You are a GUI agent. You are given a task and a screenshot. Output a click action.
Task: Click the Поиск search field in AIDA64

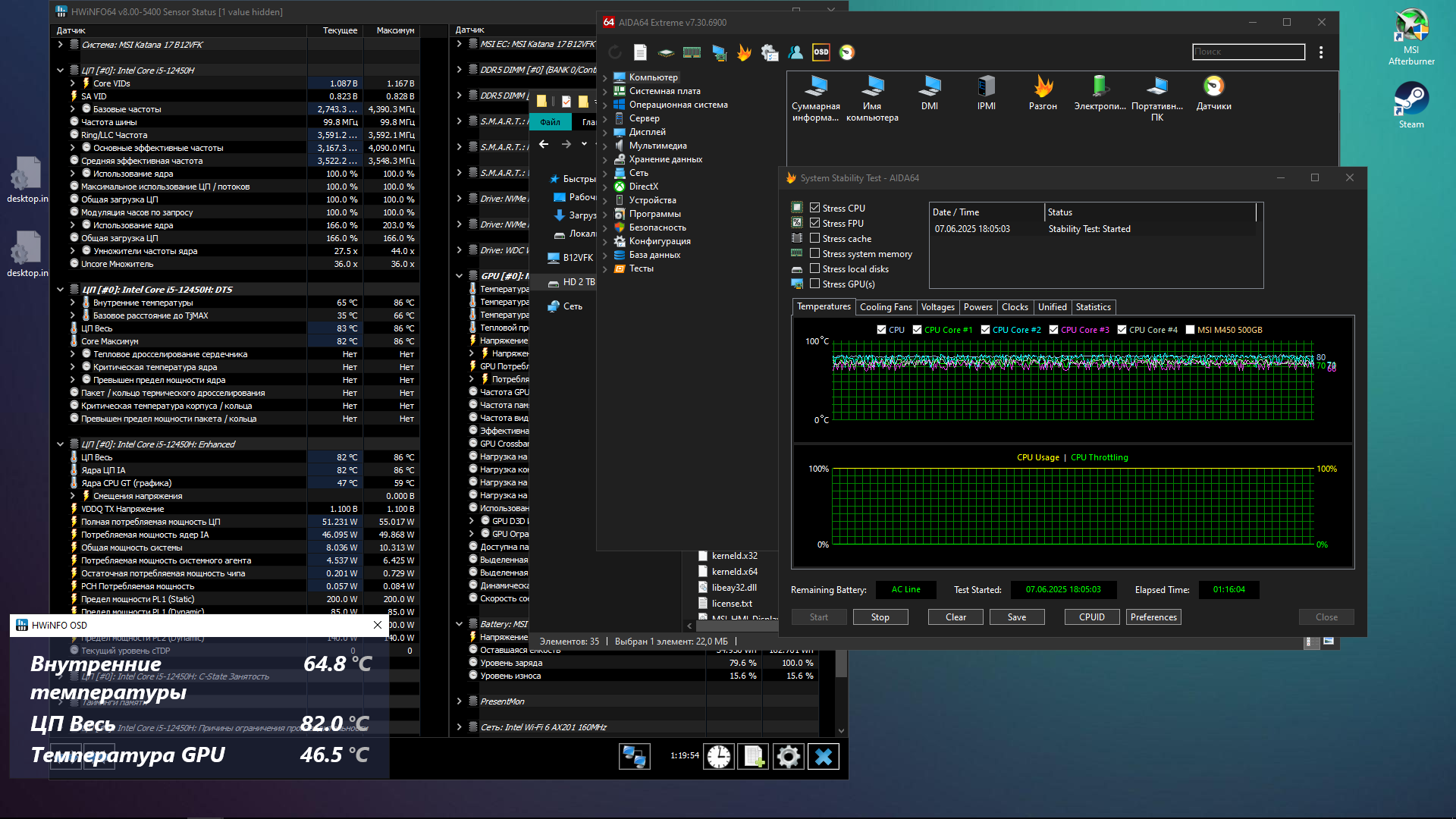pos(1248,52)
